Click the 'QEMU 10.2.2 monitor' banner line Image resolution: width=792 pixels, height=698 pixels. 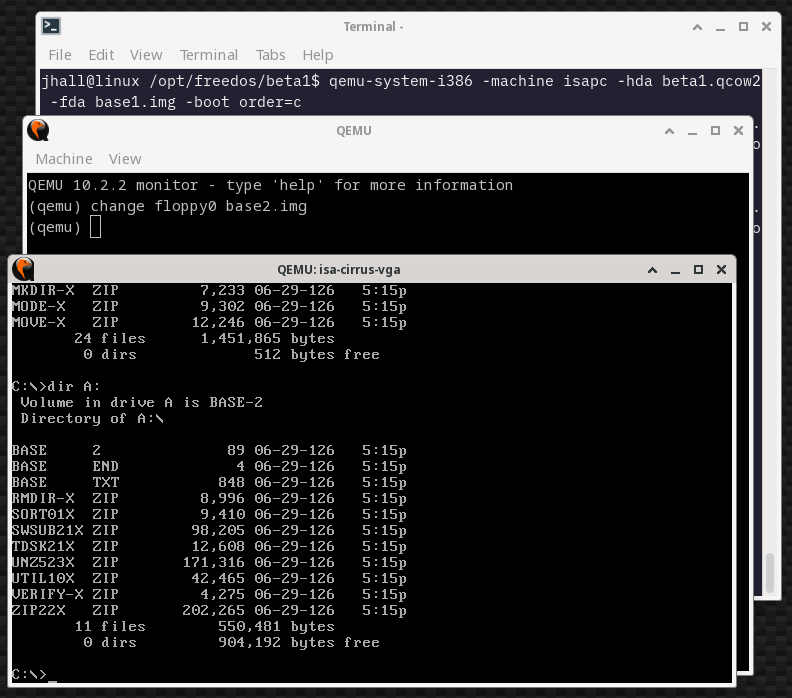tap(270, 185)
